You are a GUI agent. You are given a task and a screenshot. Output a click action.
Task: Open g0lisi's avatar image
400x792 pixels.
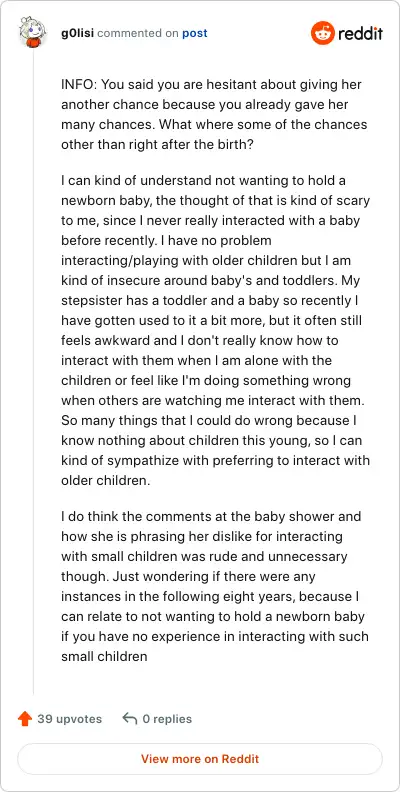pyautogui.click(x=33, y=33)
